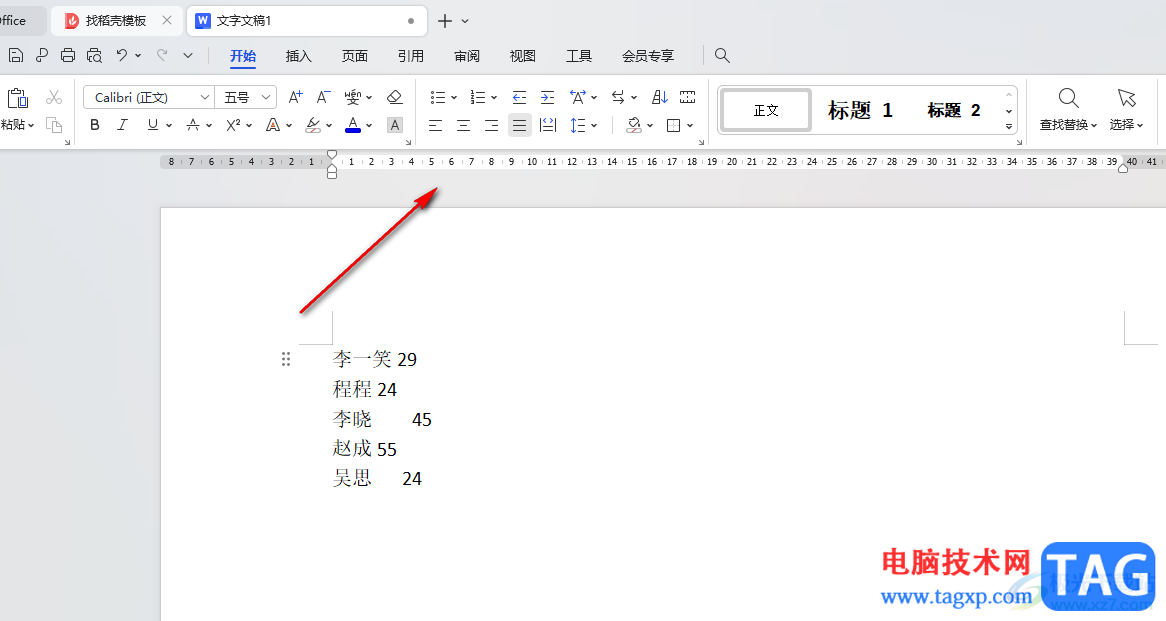Align text right

(x=492, y=126)
